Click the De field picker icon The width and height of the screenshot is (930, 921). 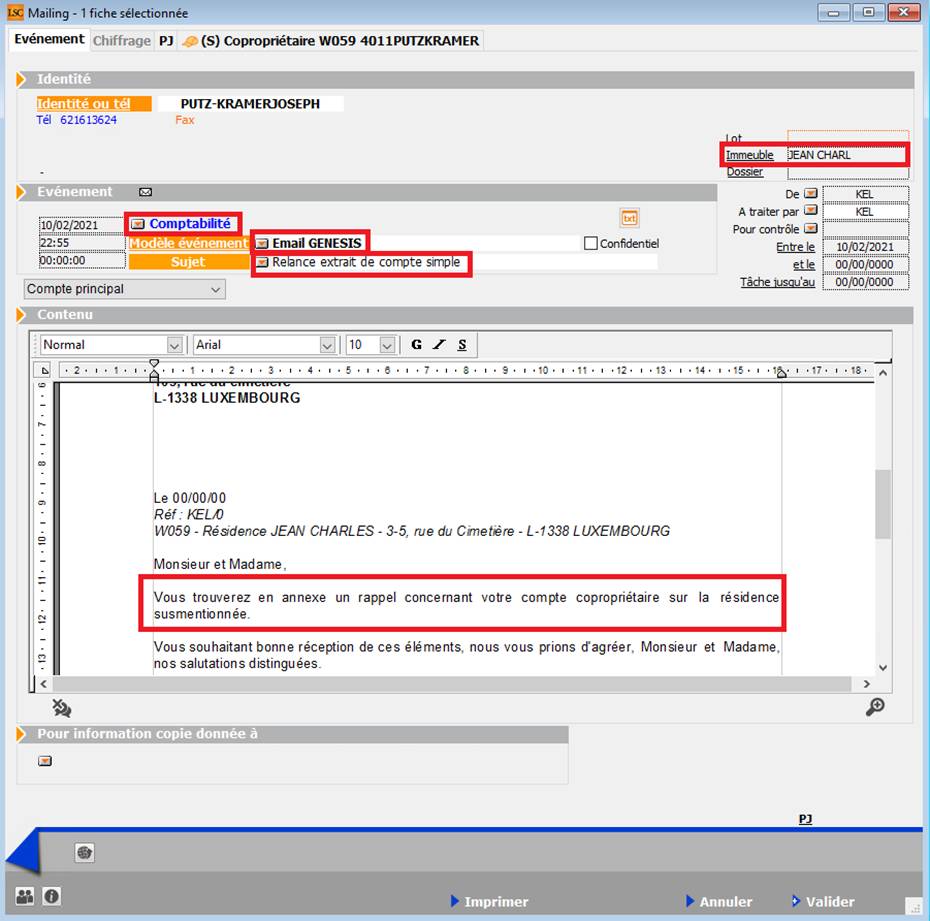click(811, 194)
